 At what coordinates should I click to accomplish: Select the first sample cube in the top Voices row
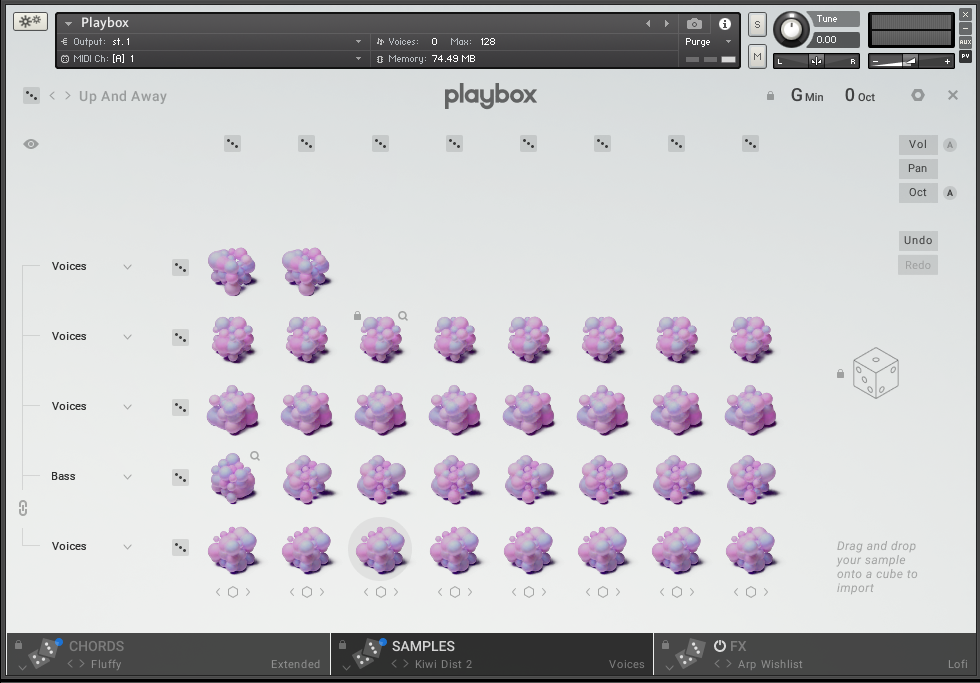[232, 271]
